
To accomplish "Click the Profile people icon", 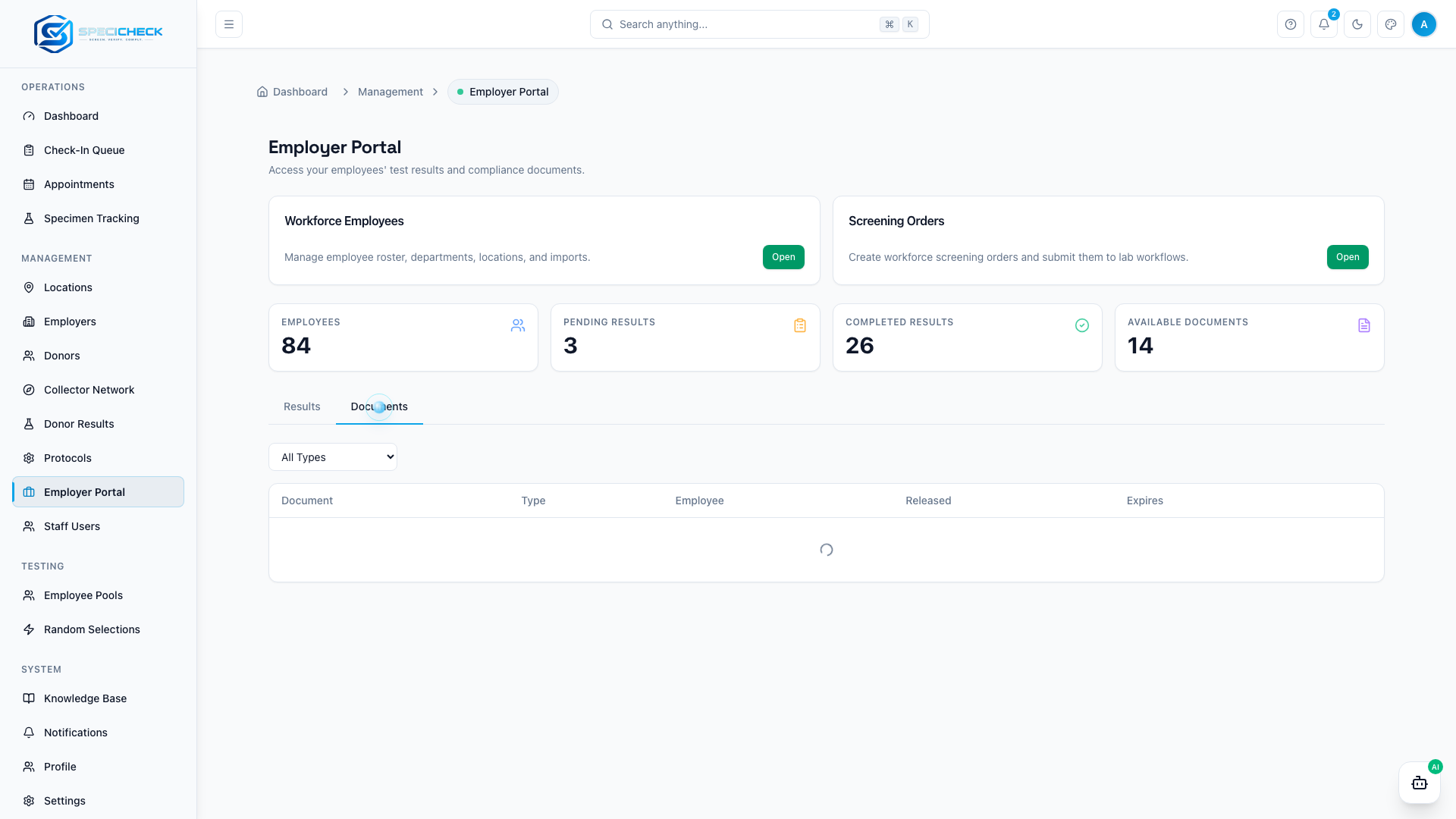I will pos(29,767).
